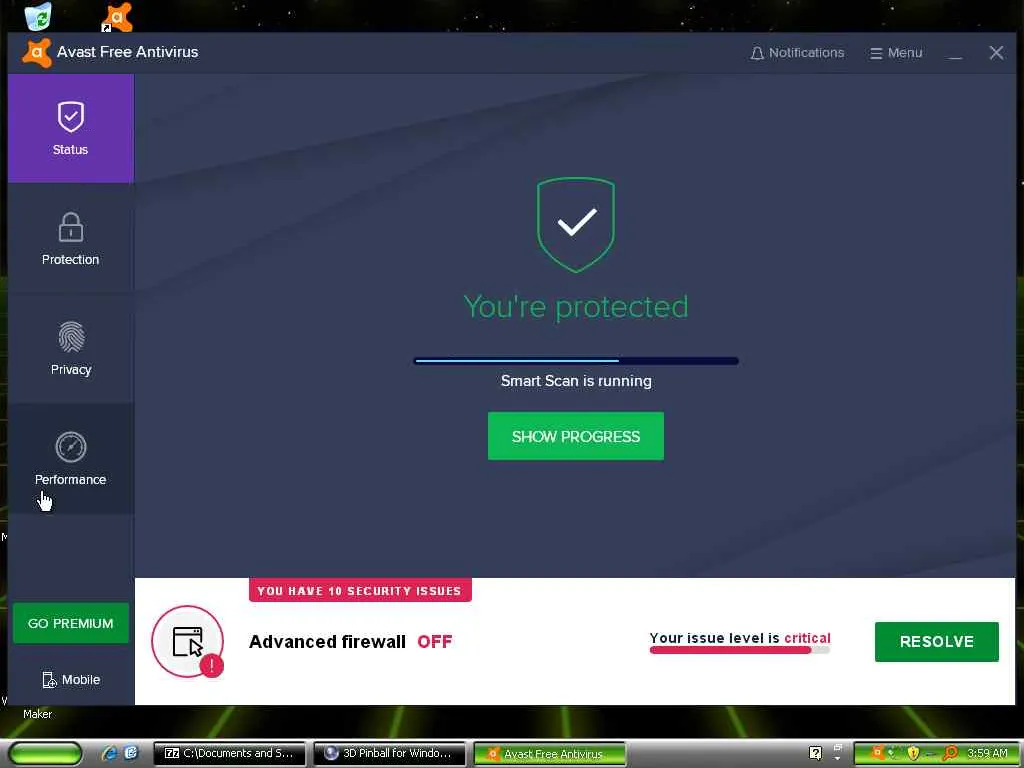
Task: Close the Avast Free Antivirus window
Action: pyautogui.click(x=996, y=53)
